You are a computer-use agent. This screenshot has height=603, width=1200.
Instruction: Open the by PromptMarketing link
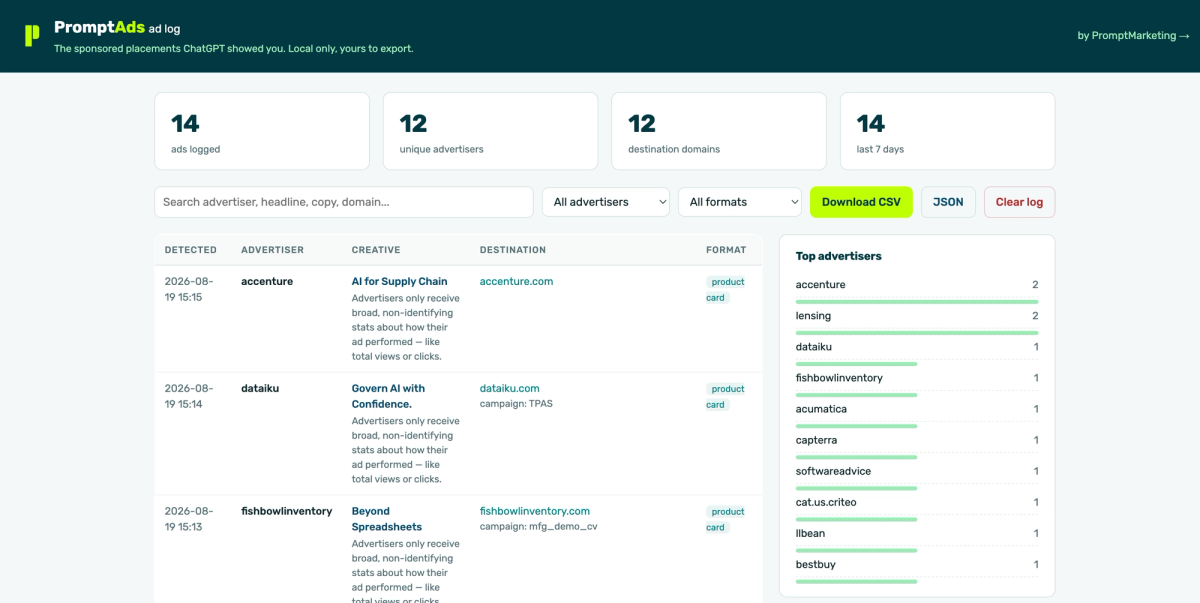1133,36
